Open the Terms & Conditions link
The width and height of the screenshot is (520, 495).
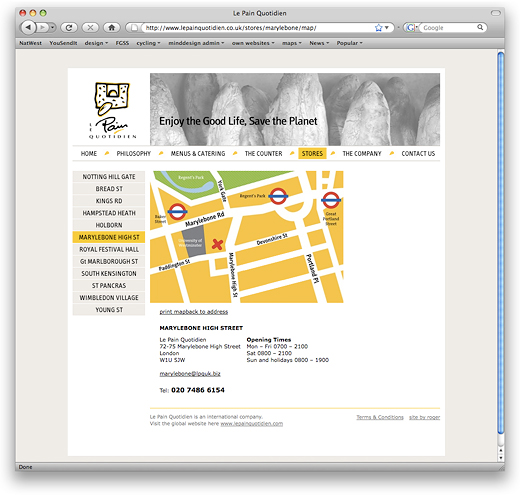pos(380,417)
